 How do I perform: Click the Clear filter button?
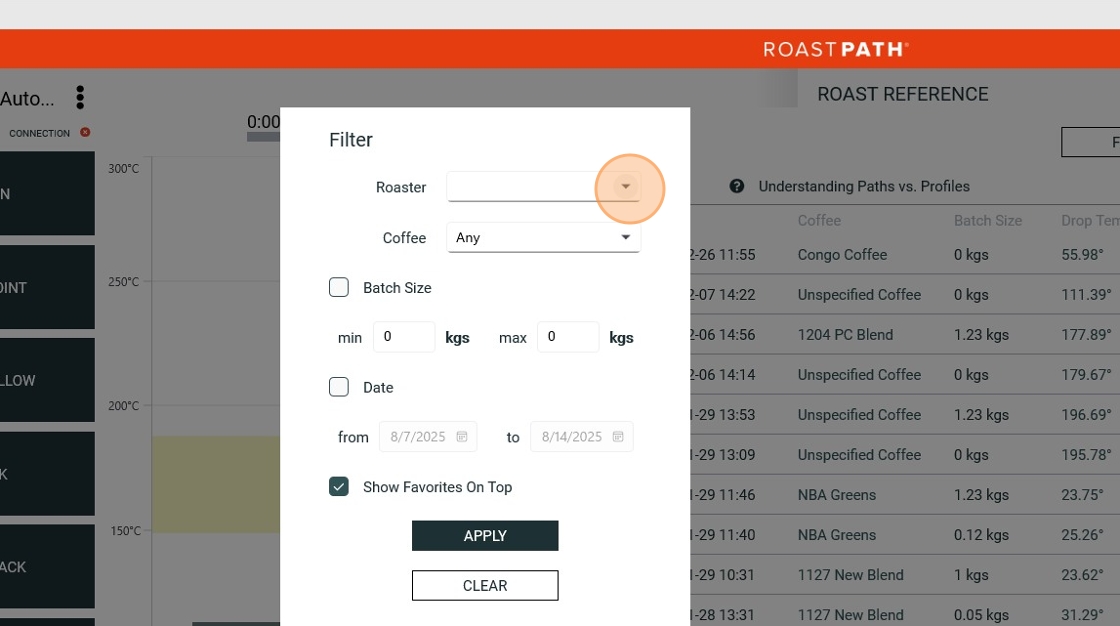point(485,586)
